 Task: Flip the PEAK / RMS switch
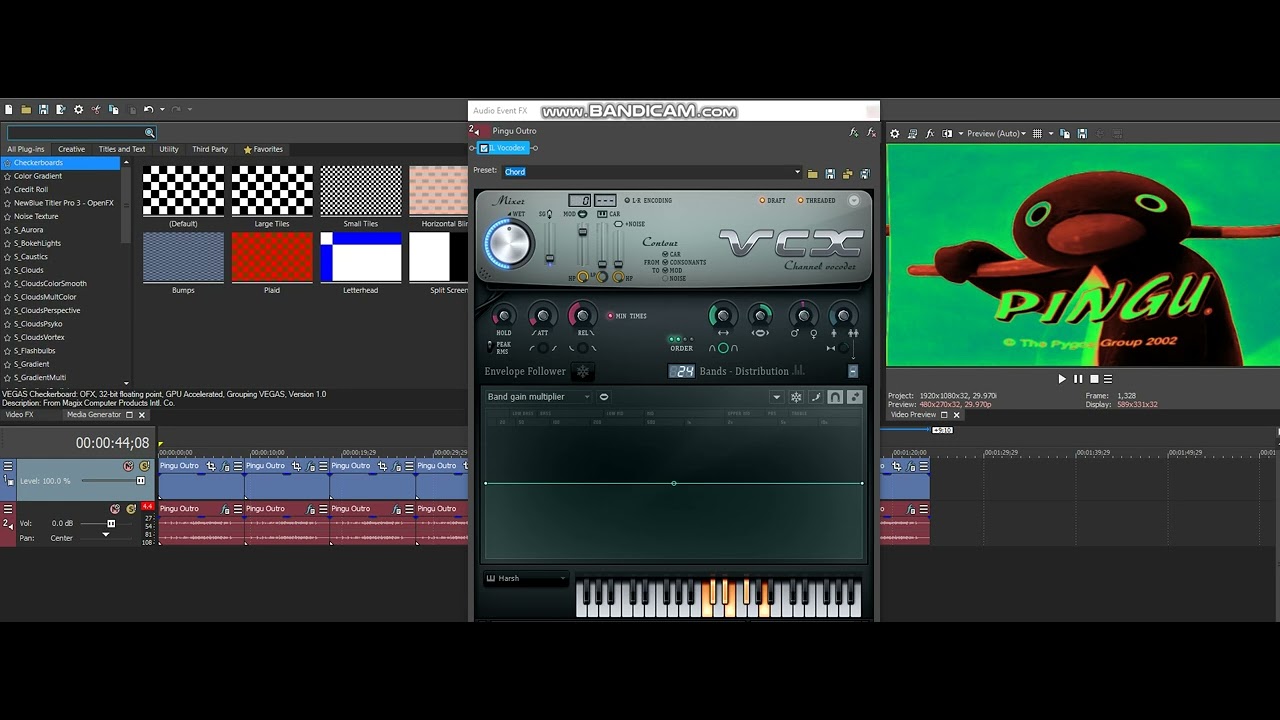[x=490, y=347]
